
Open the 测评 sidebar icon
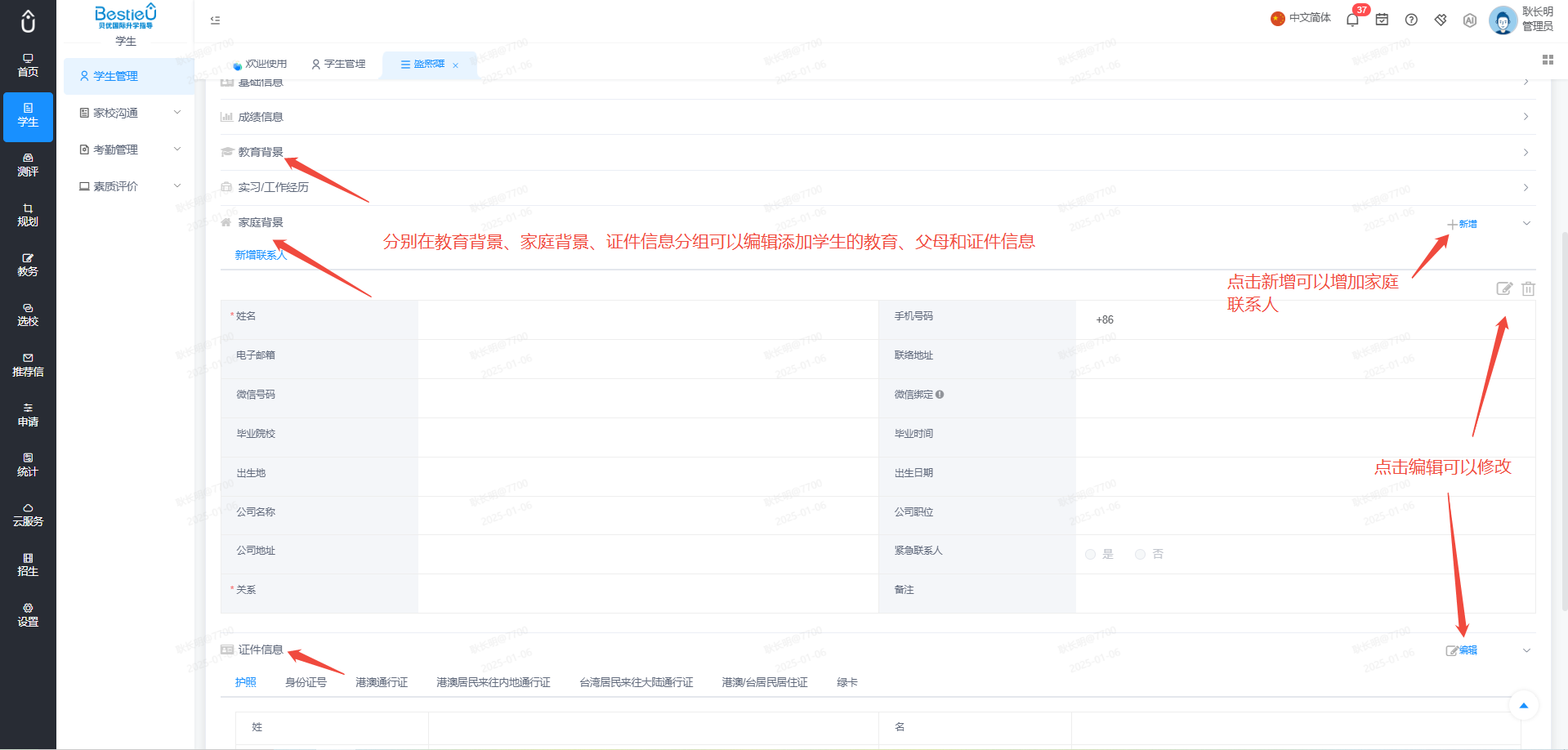(x=28, y=165)
